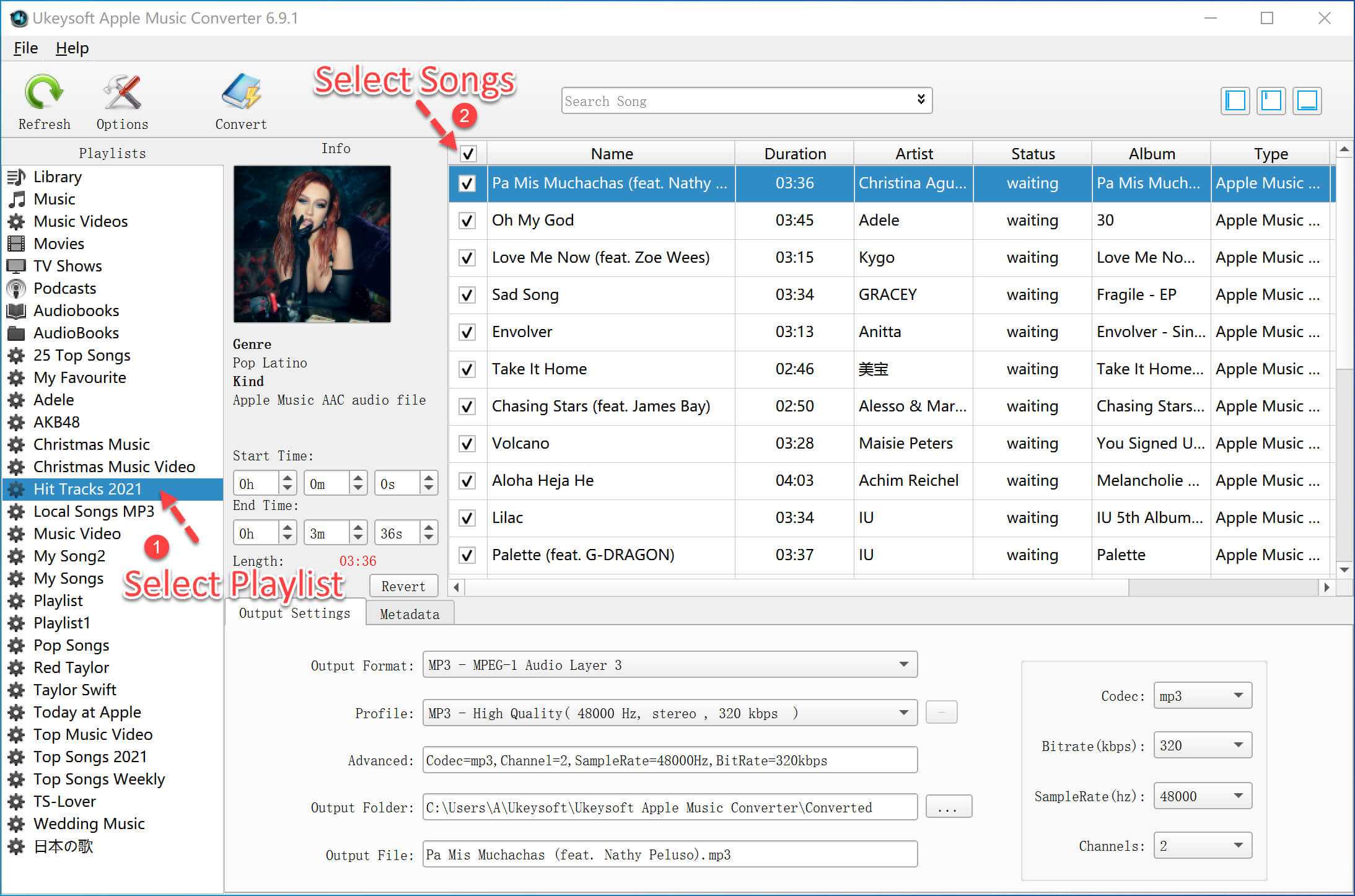The image size is (1355, 896).
Task: Click the My Favourite gear icon
Action: coord(16,378)
